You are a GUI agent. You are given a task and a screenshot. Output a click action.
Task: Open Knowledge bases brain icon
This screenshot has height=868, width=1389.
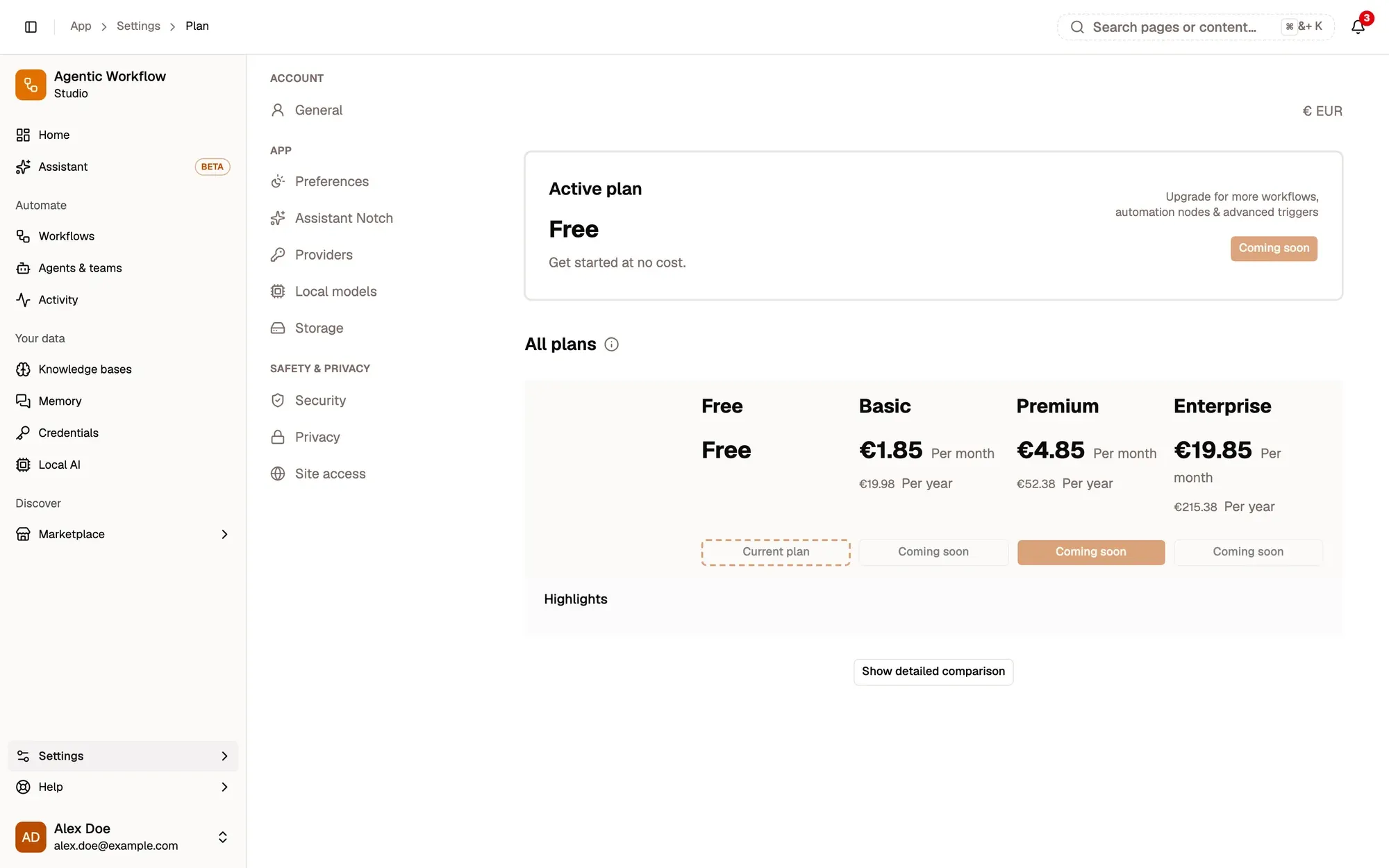[x=23, y=369]
